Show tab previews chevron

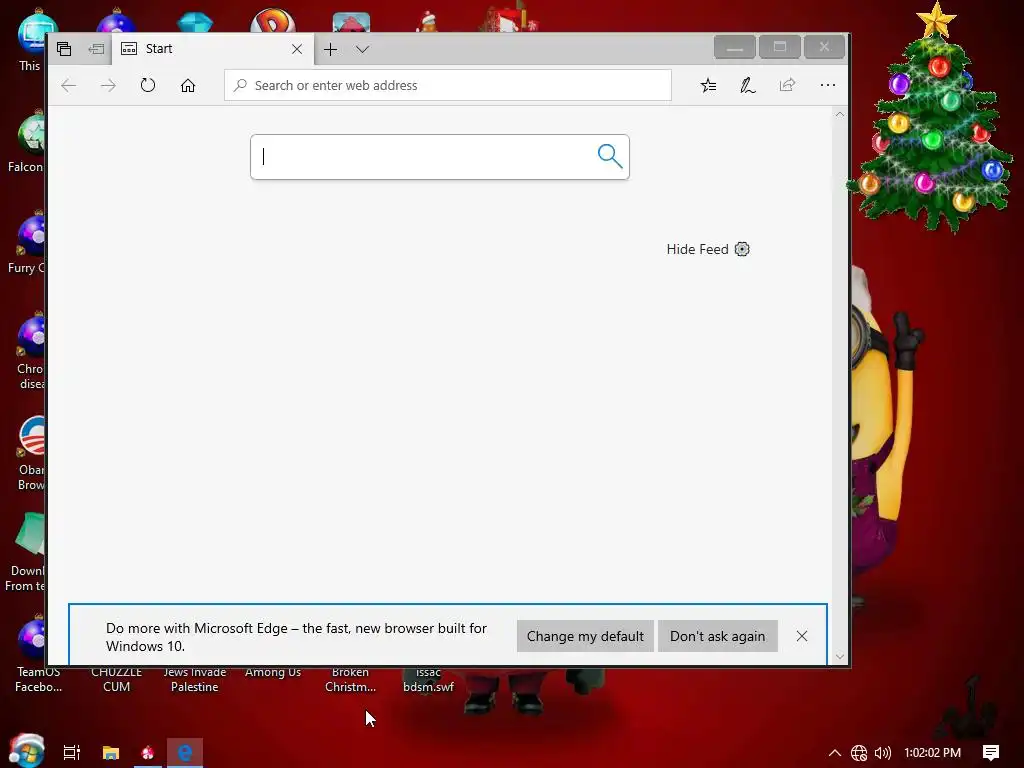click(x=362, y=49)
